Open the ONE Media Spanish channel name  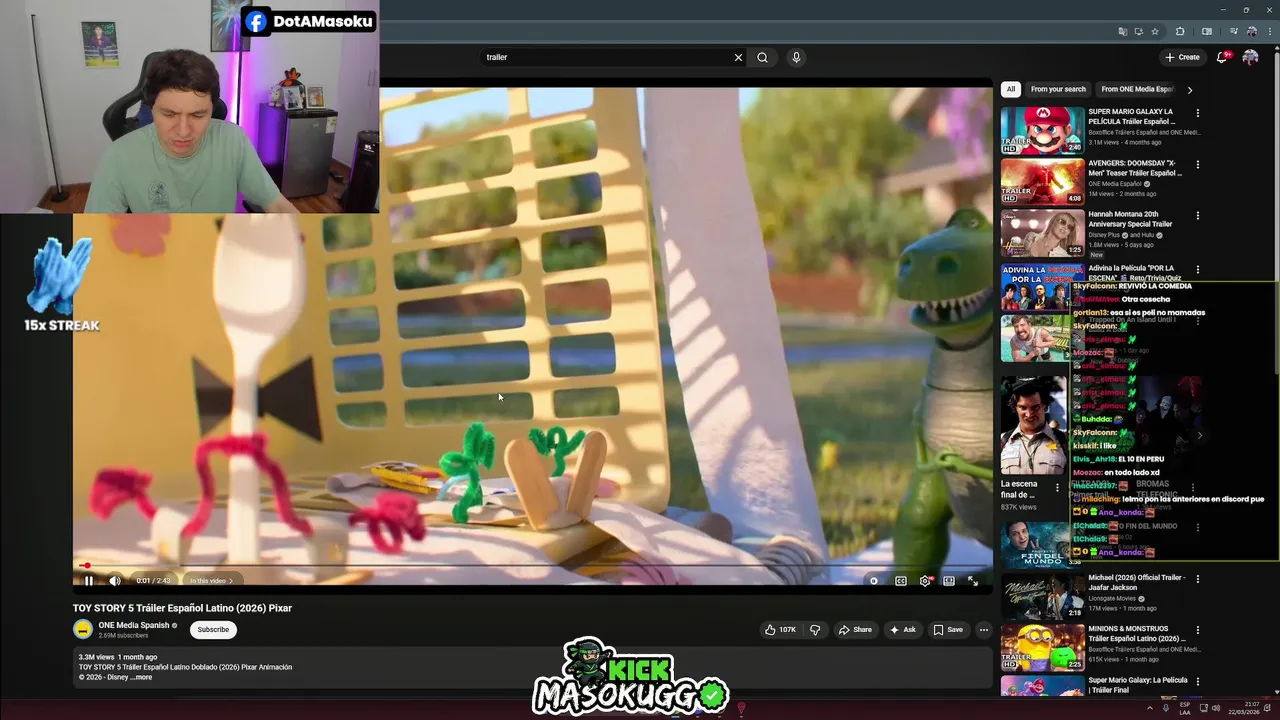coord(134,625)
